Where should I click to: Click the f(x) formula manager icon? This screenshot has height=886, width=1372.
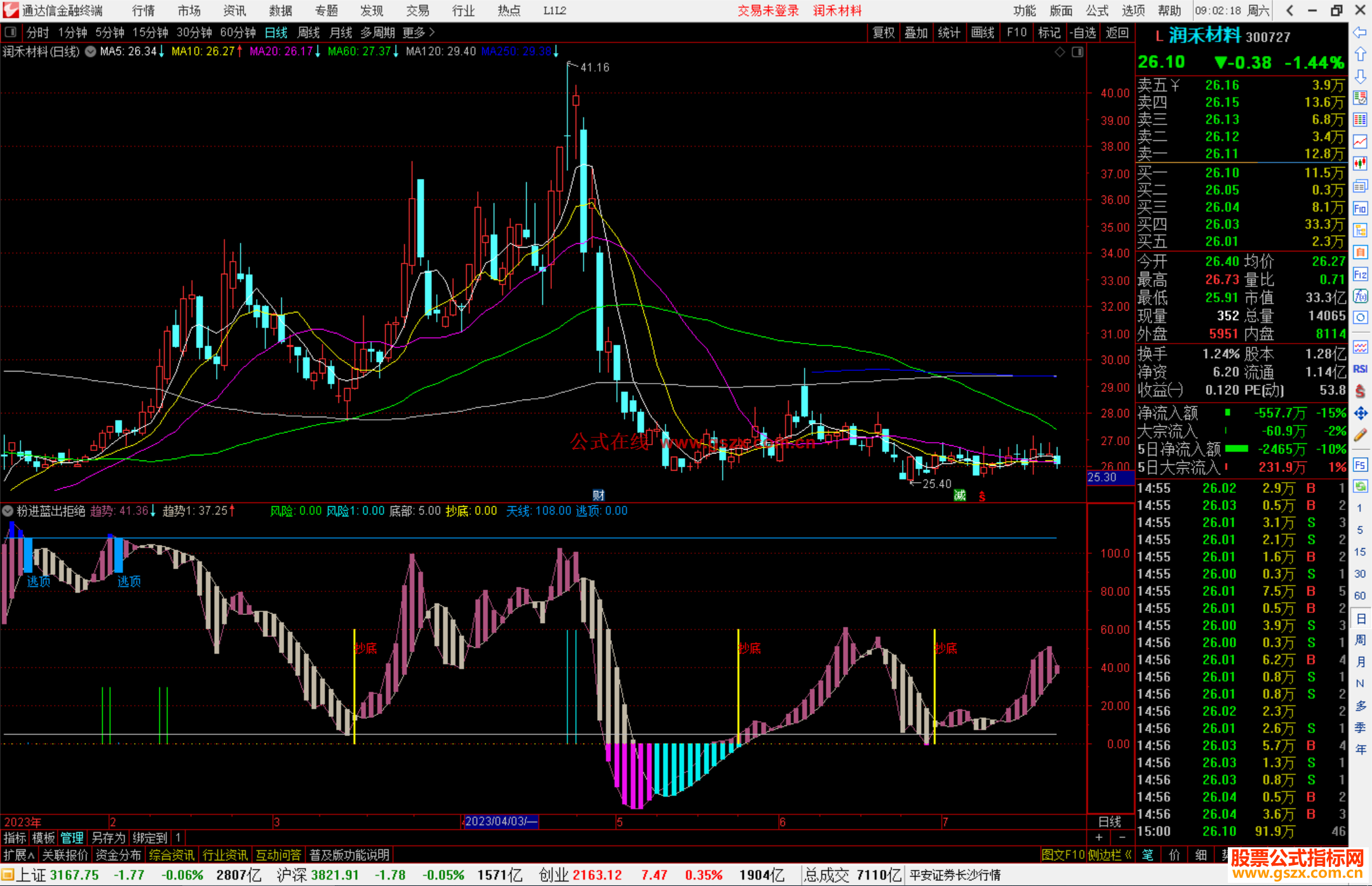[x=1360, y=296]
